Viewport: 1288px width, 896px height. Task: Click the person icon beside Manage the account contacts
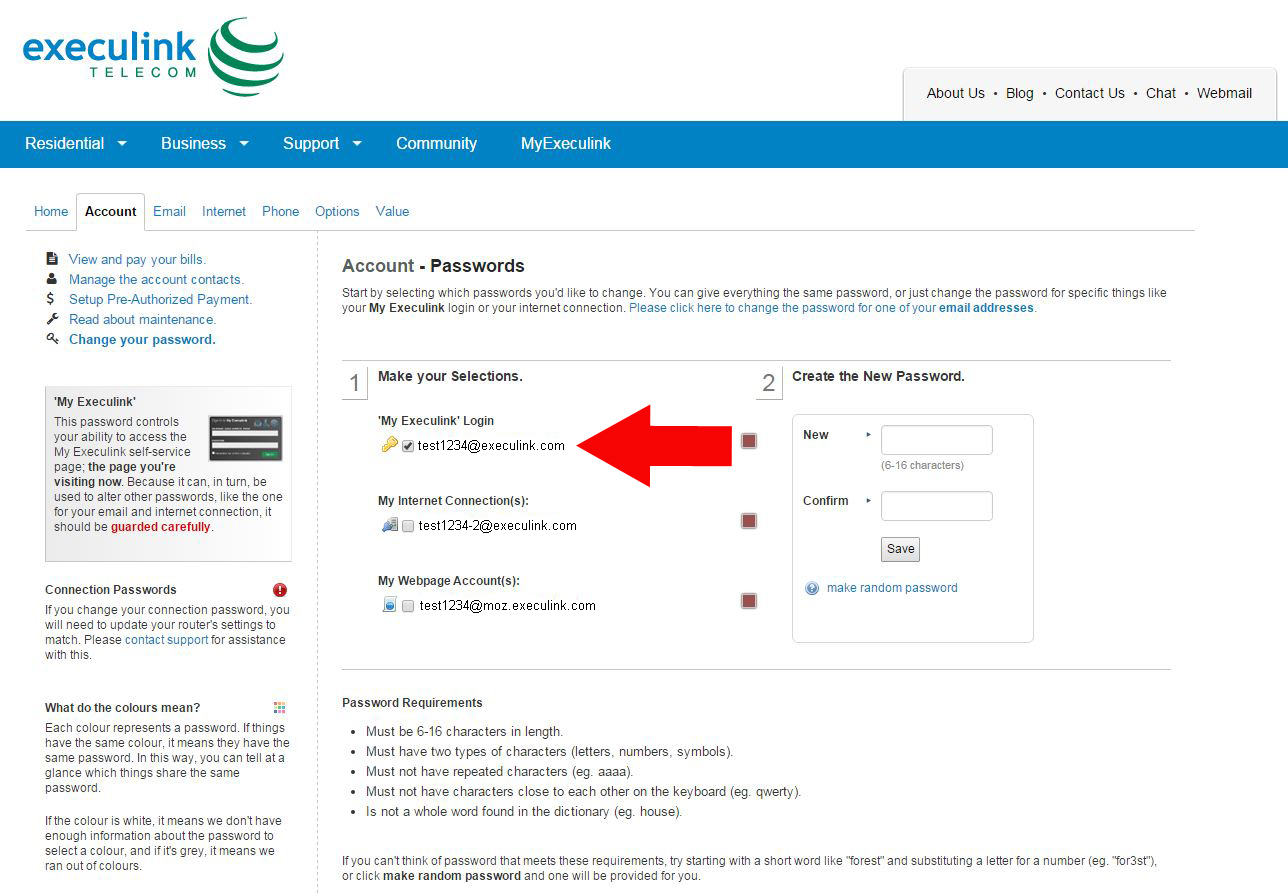[x=52, y=279]
